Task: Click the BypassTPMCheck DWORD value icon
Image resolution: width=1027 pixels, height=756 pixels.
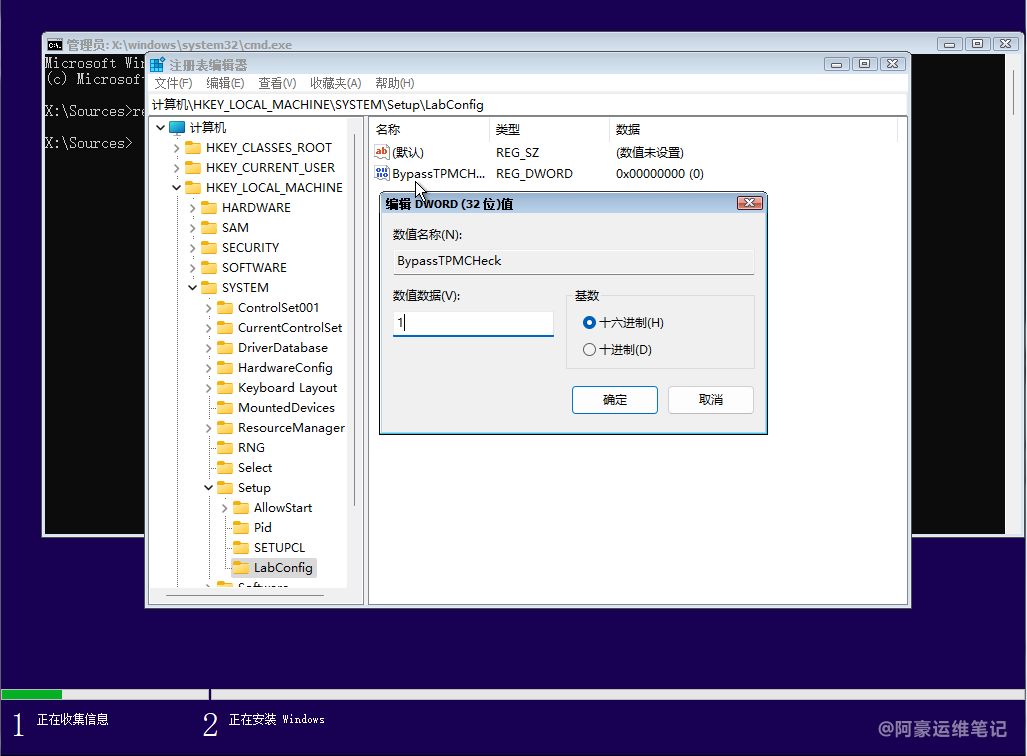Action: point(382,174)
